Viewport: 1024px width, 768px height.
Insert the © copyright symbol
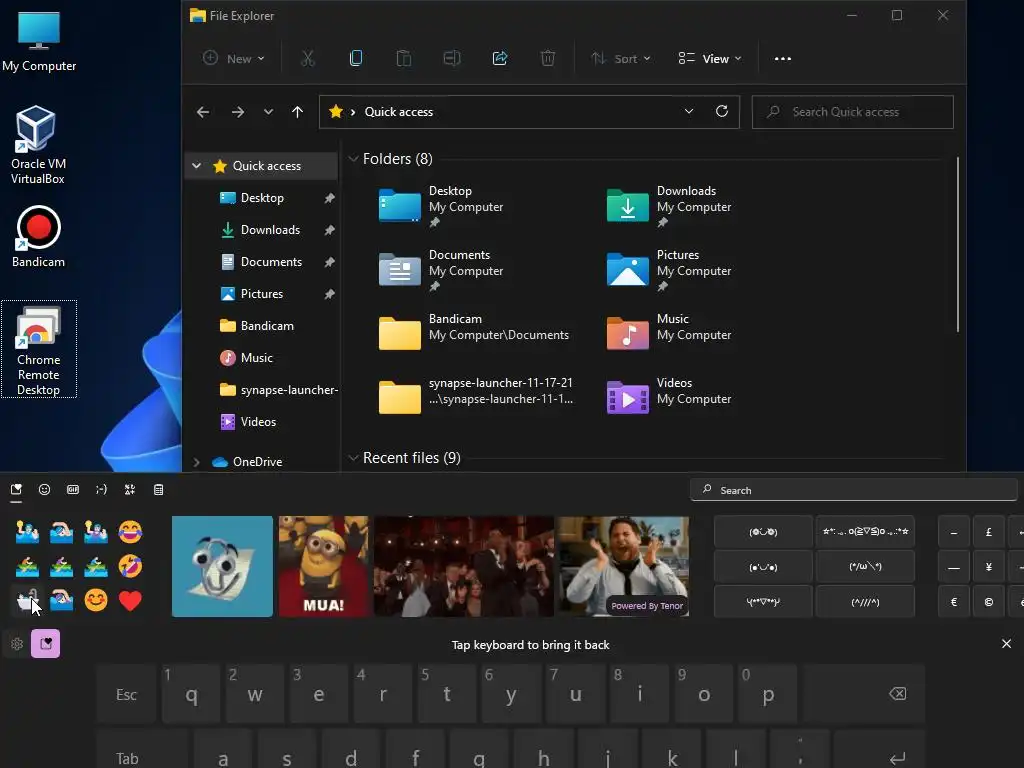coord(988,601)
